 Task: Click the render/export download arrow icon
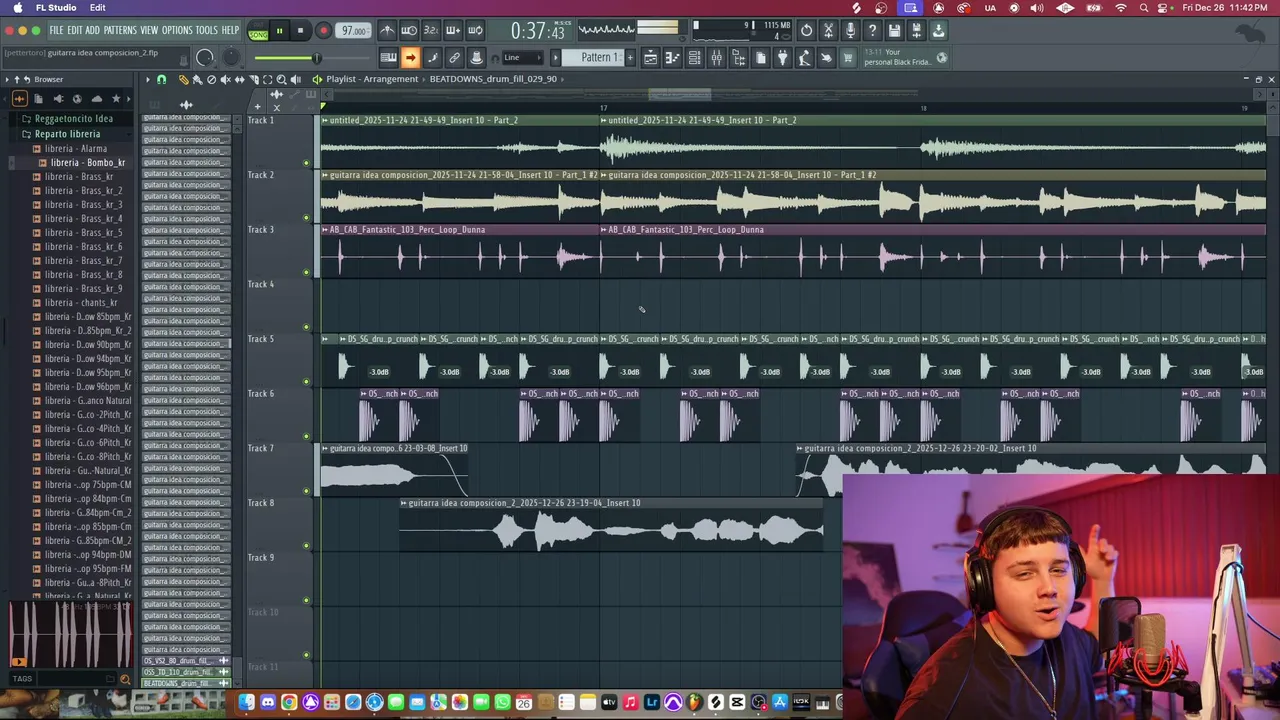tap(938, 30)
